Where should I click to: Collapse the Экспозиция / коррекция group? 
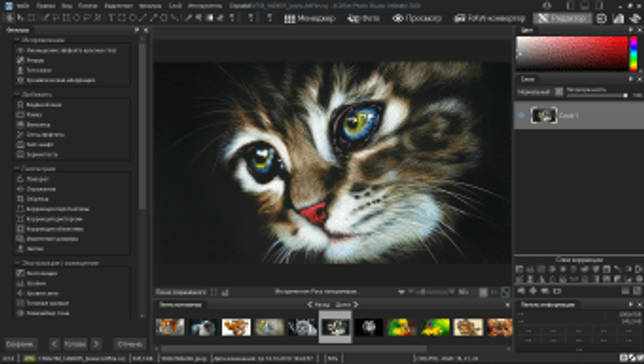pyautogui.click(x=17, y=263)
